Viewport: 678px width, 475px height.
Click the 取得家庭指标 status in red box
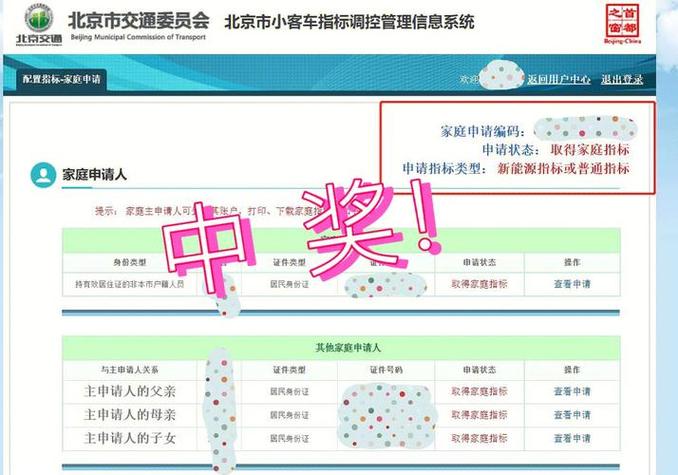(x=590, y=150)
